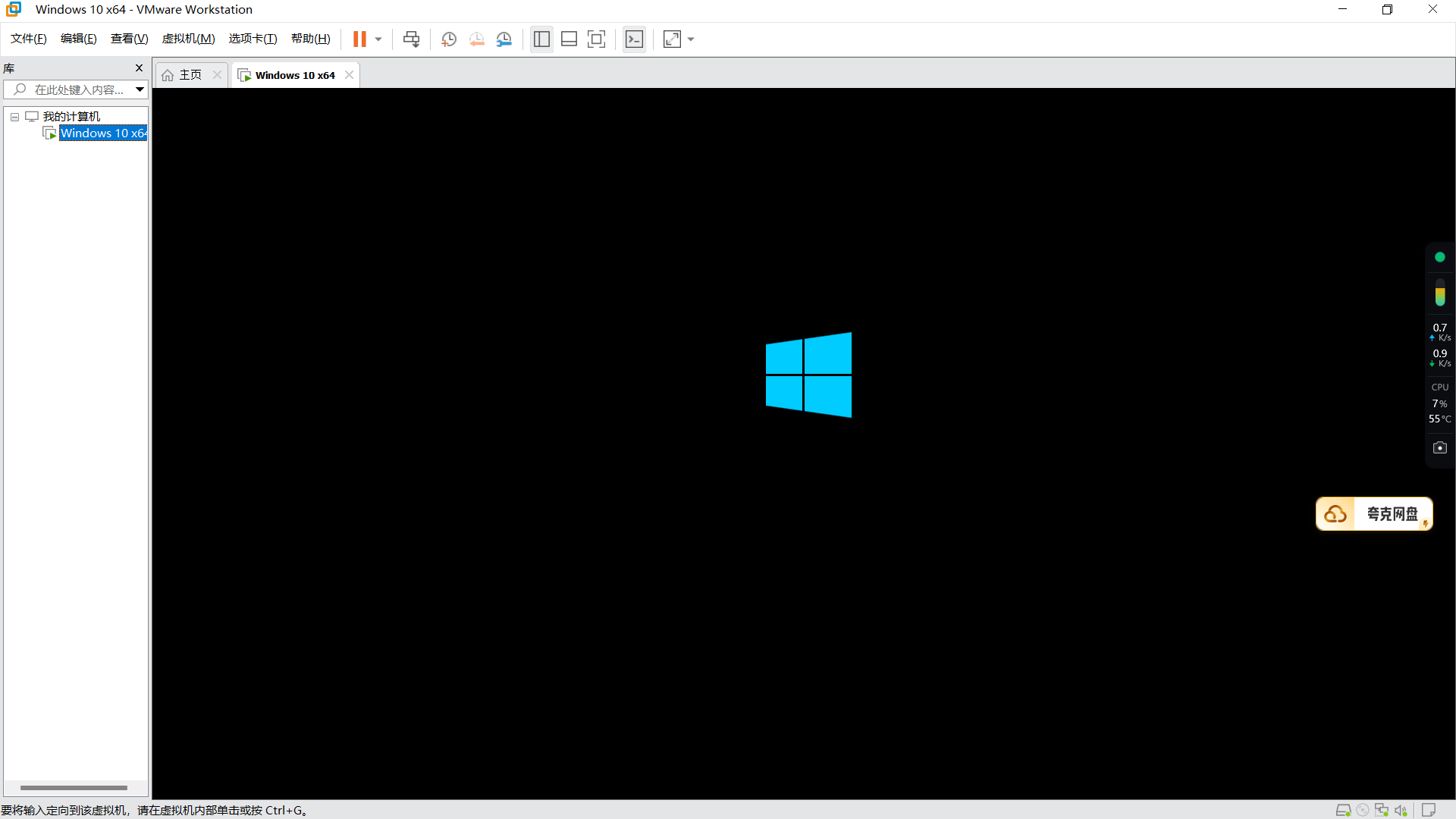
Task: Open the message log icon in status bar
Action: pos(1429,810)
